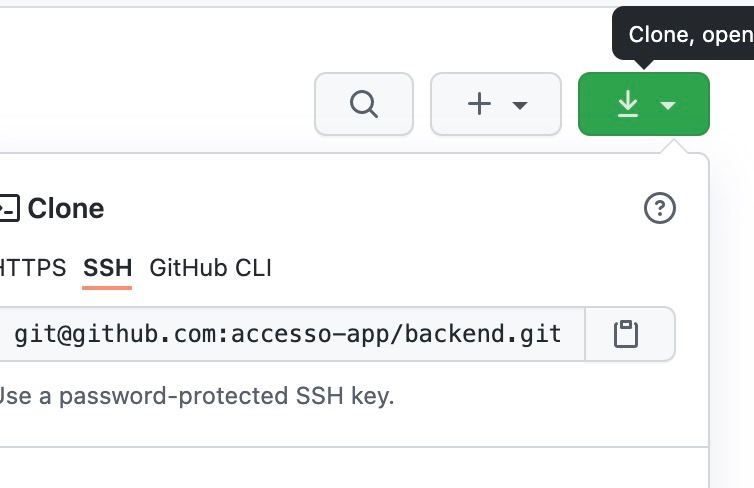Viewport: 754px width, 488px height.
Task: Click the "Clone, open" tooltip bubble
Action: (x=688, y=35)
